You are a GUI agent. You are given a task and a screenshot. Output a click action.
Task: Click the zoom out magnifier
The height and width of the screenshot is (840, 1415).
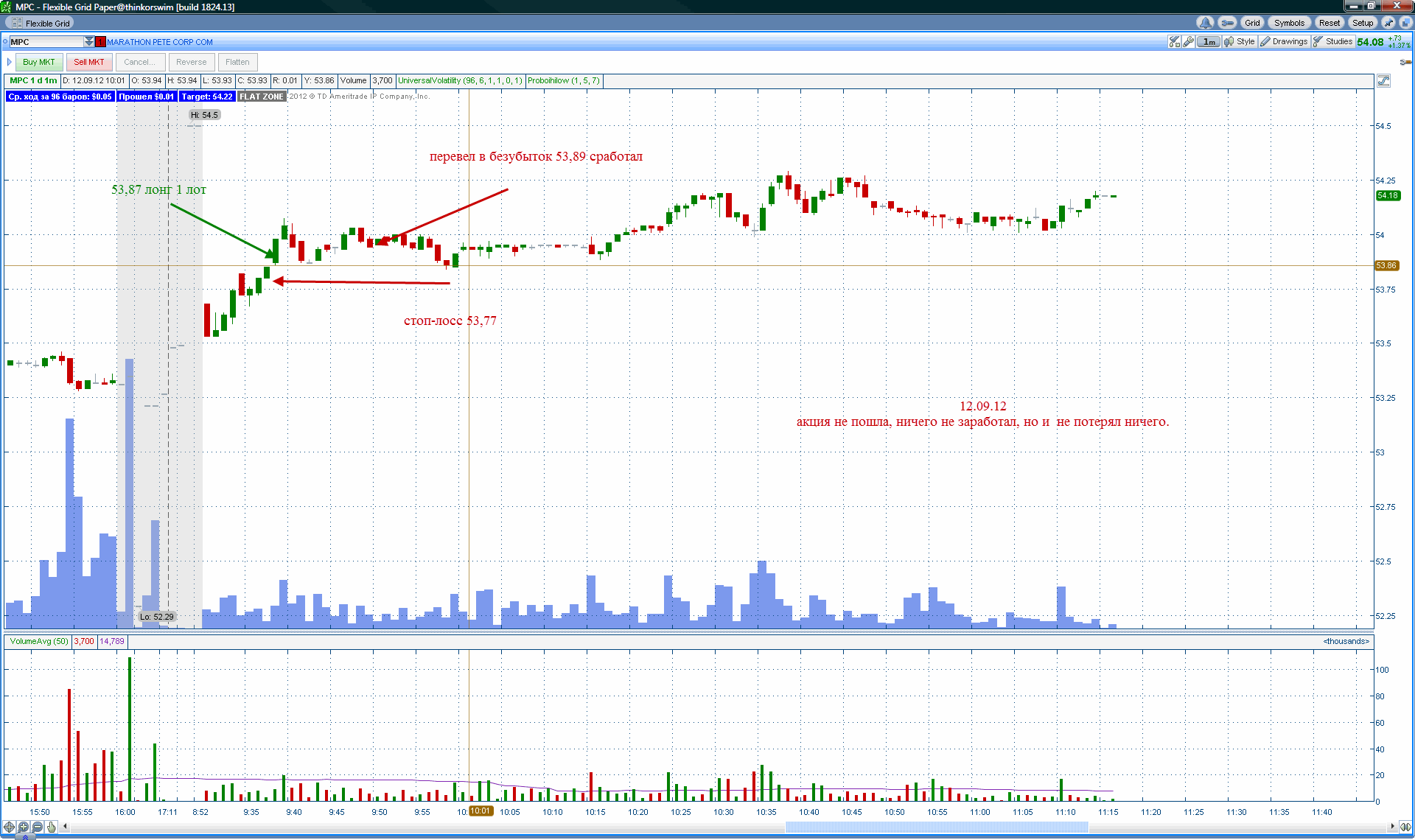(x=38, y=827)
